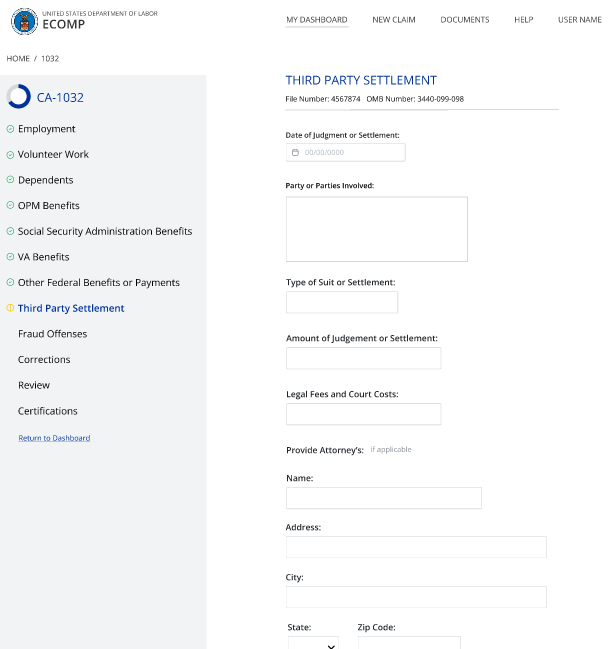Click the attorney Name input field

pos(383,498)
